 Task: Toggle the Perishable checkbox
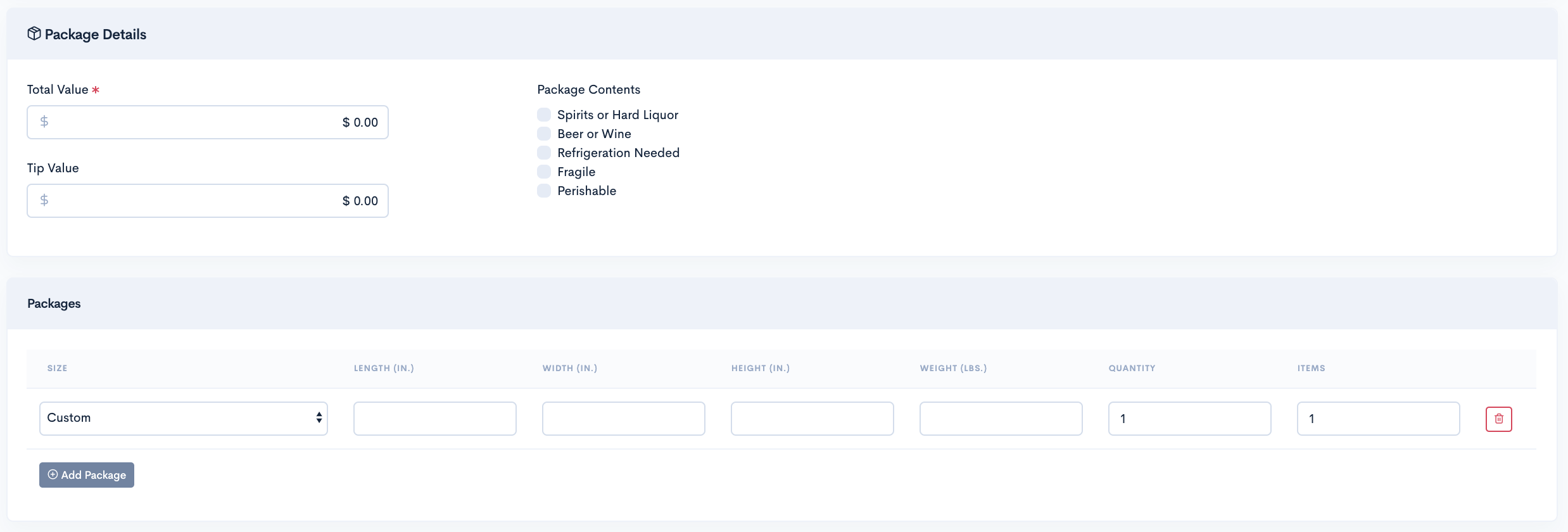[x=544, y=191]
